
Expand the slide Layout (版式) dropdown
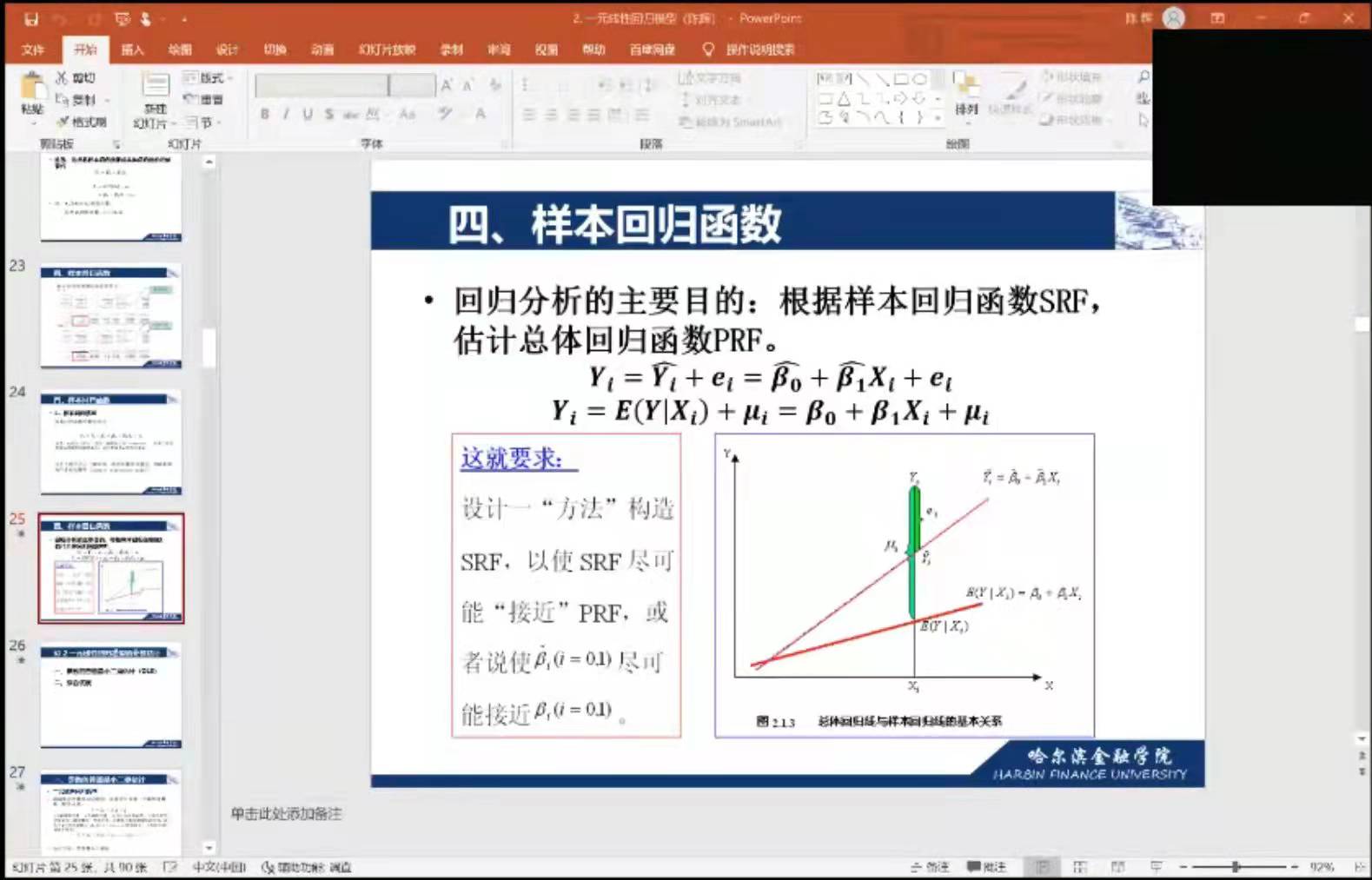[x=209, y=78]
